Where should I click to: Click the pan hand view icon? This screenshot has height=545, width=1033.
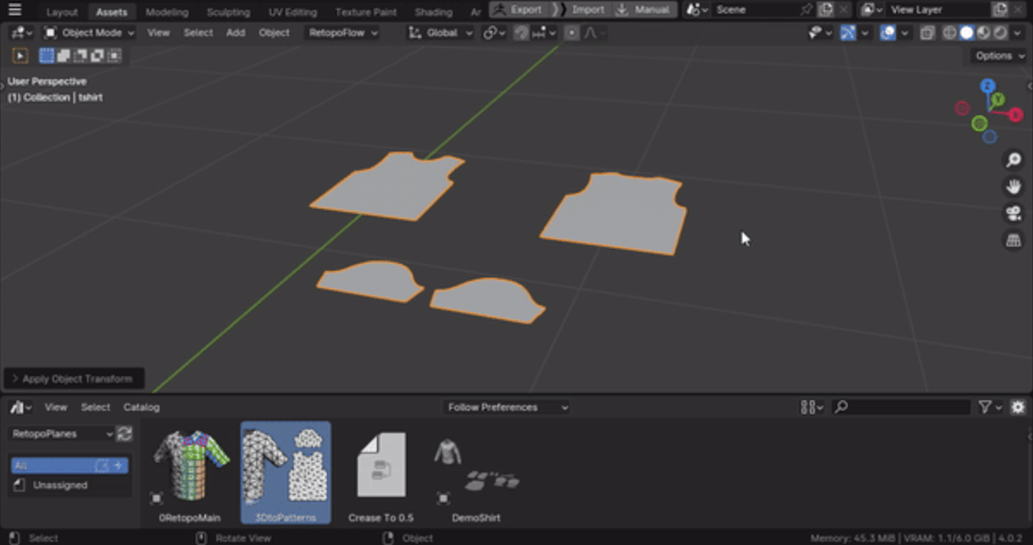point(1013,186)
